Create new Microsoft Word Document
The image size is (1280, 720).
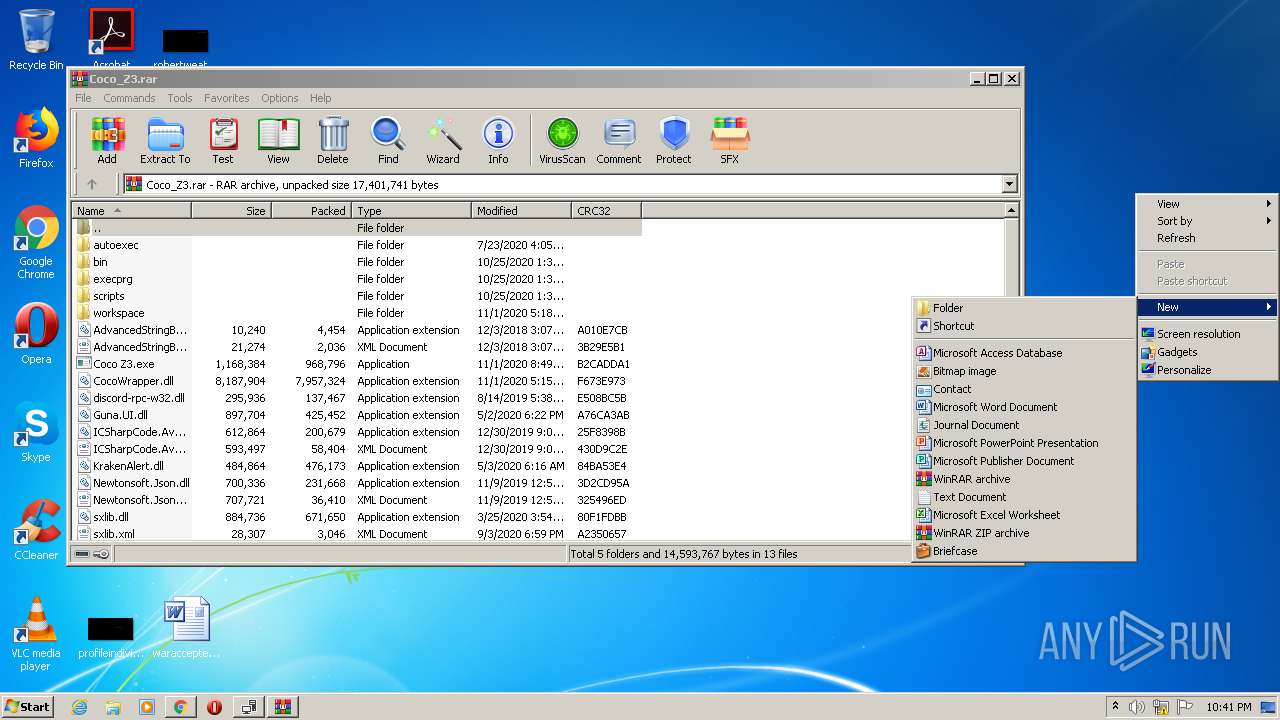pyautogui.click(x=1024, y=407)
